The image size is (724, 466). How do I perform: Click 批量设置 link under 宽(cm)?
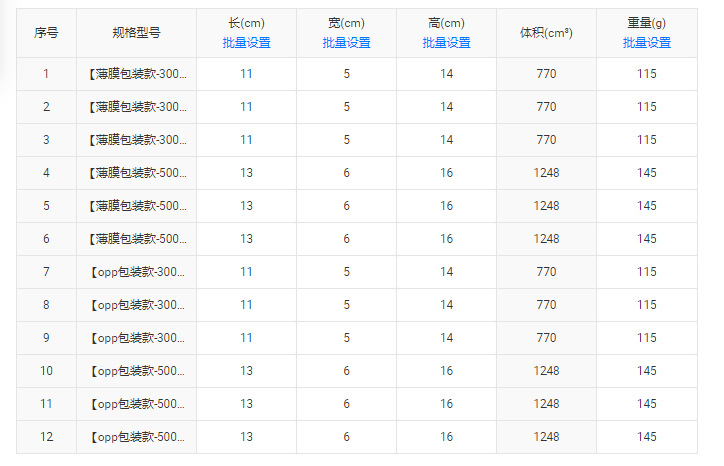[x=346, y=43]
